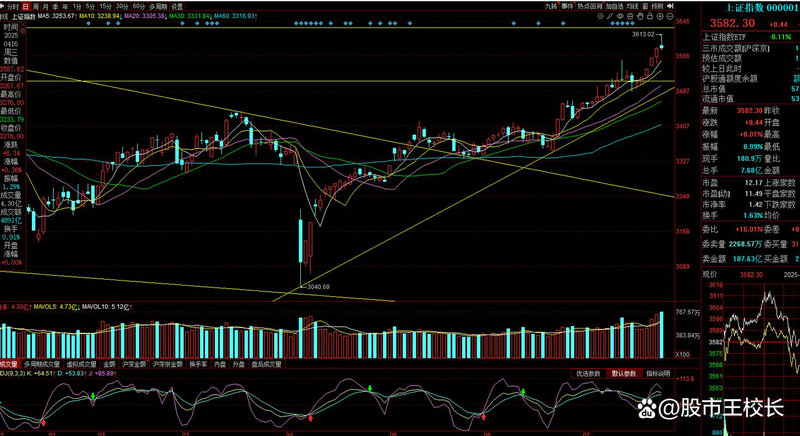Screen dimensions: 800x436
Task: Click the 默认参数 default parameters button
Action: [623, 373]
